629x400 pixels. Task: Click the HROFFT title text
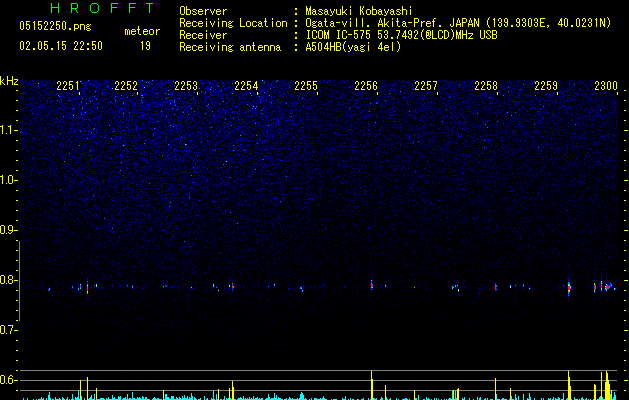[x=102, y=8]
